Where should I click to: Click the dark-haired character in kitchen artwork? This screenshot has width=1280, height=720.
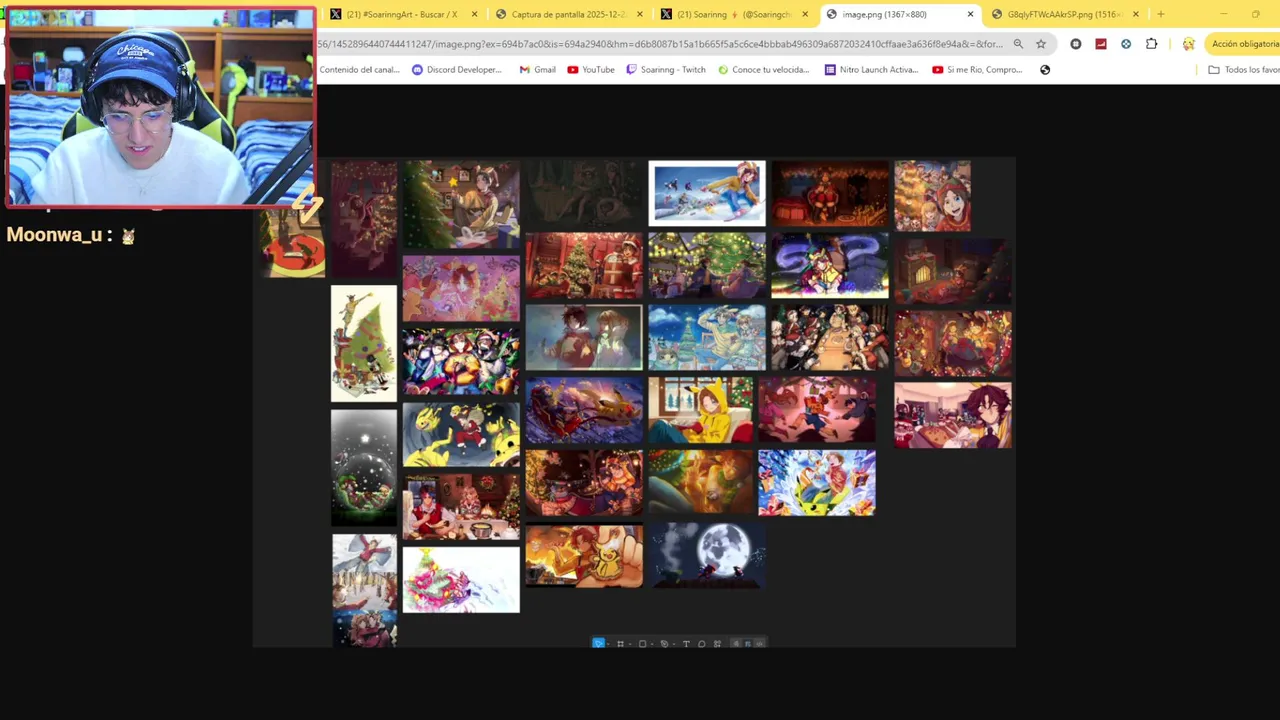953,415
